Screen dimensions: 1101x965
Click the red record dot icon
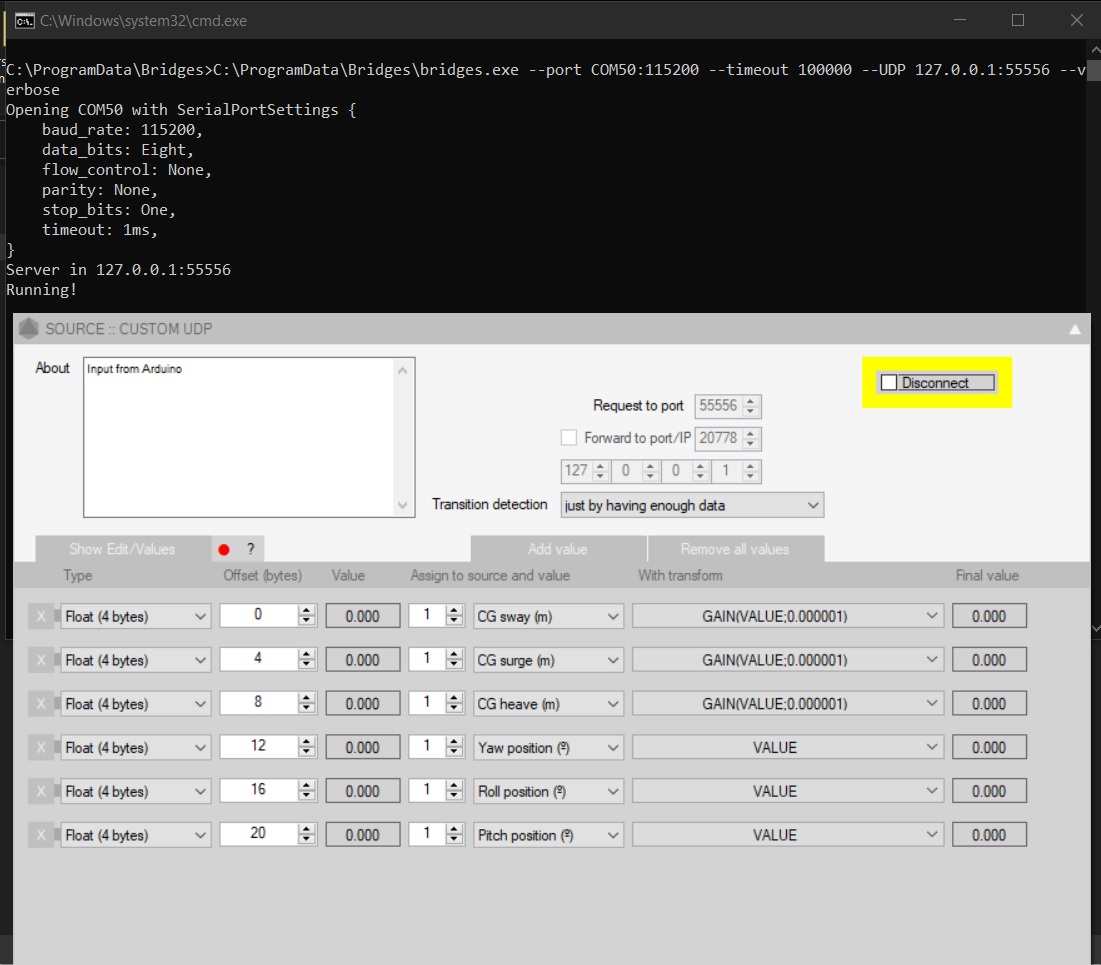(224, 549)
